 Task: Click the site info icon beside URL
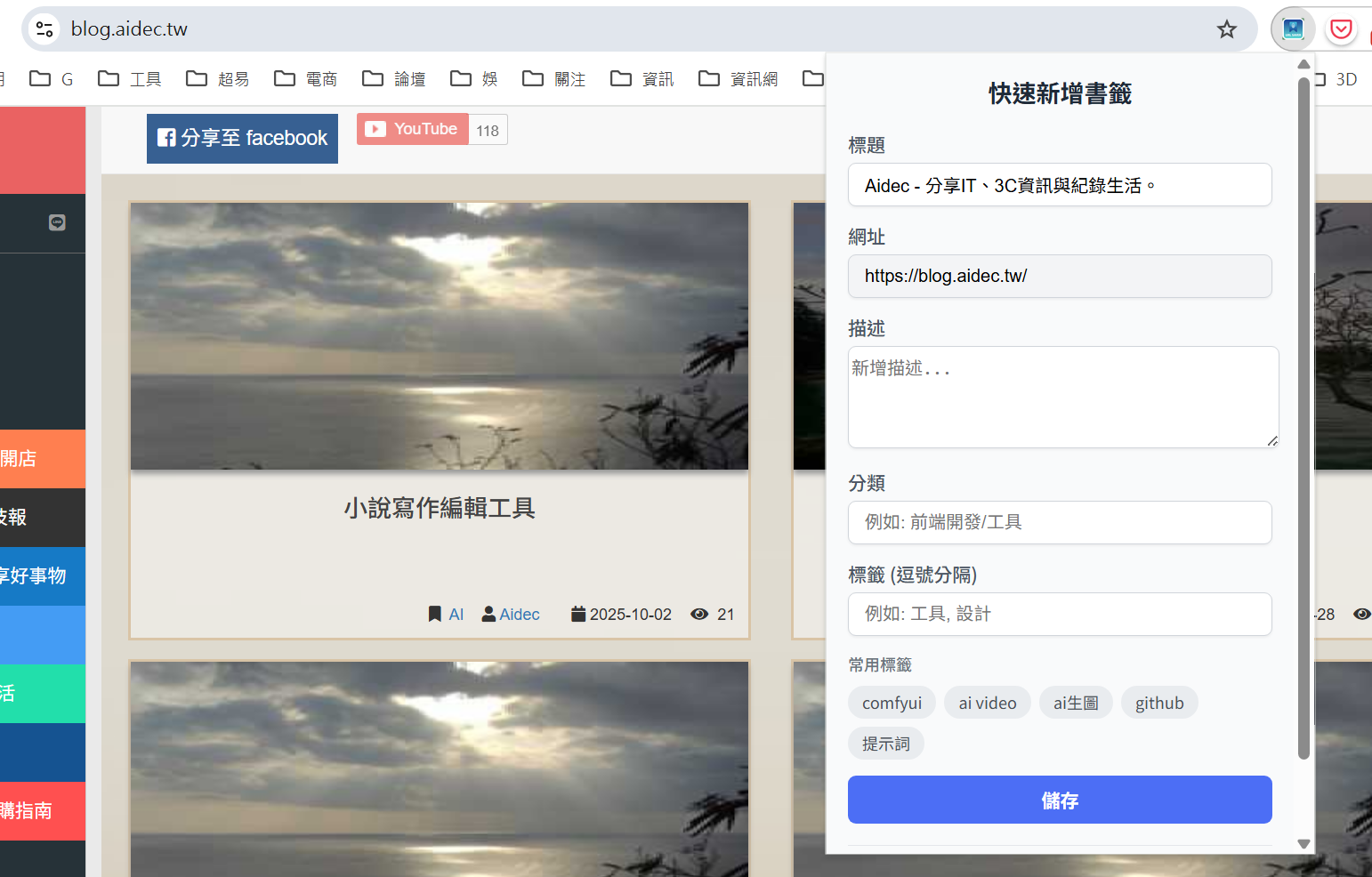44,29
